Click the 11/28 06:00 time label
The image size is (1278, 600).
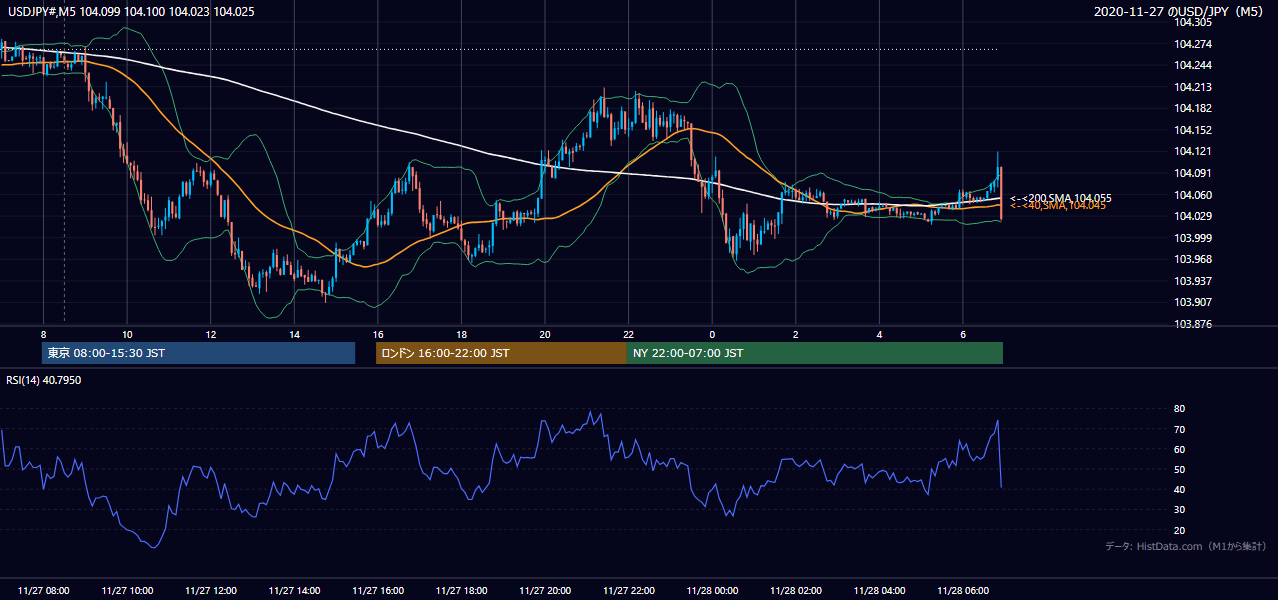pyautogui.click(x=963, y=591)
